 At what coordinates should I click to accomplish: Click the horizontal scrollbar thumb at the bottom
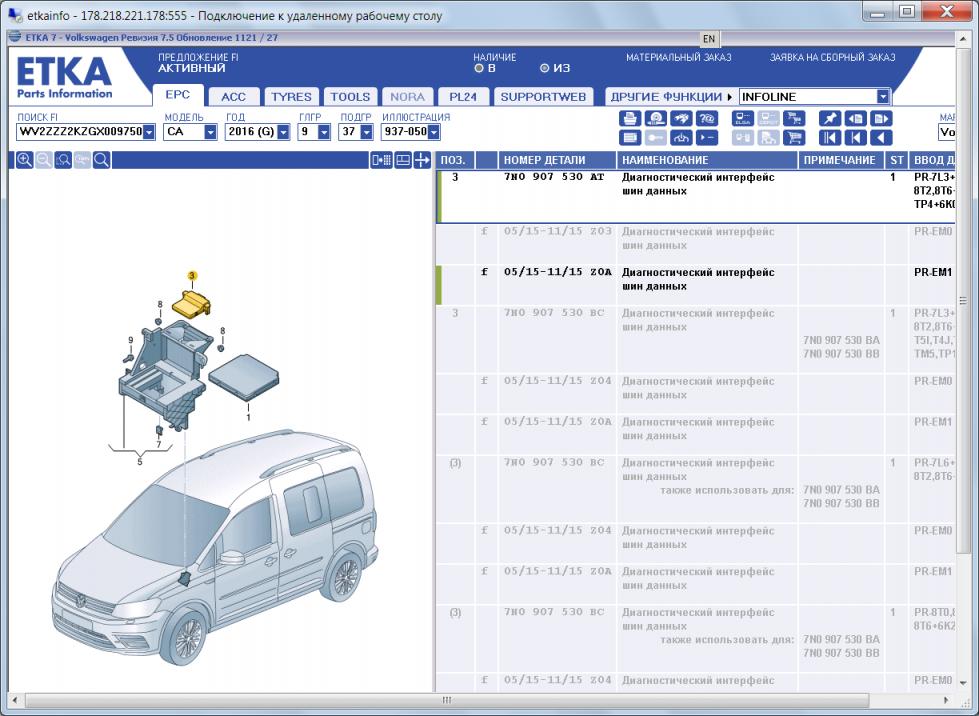pos(446,700)
